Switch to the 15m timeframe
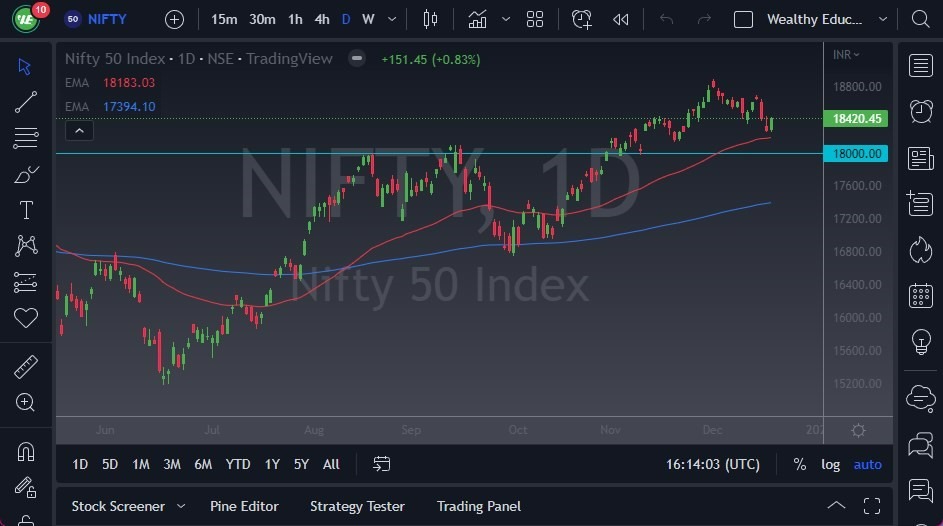The image size is (943, 526). pyautogui.click(x=224, y=19)
